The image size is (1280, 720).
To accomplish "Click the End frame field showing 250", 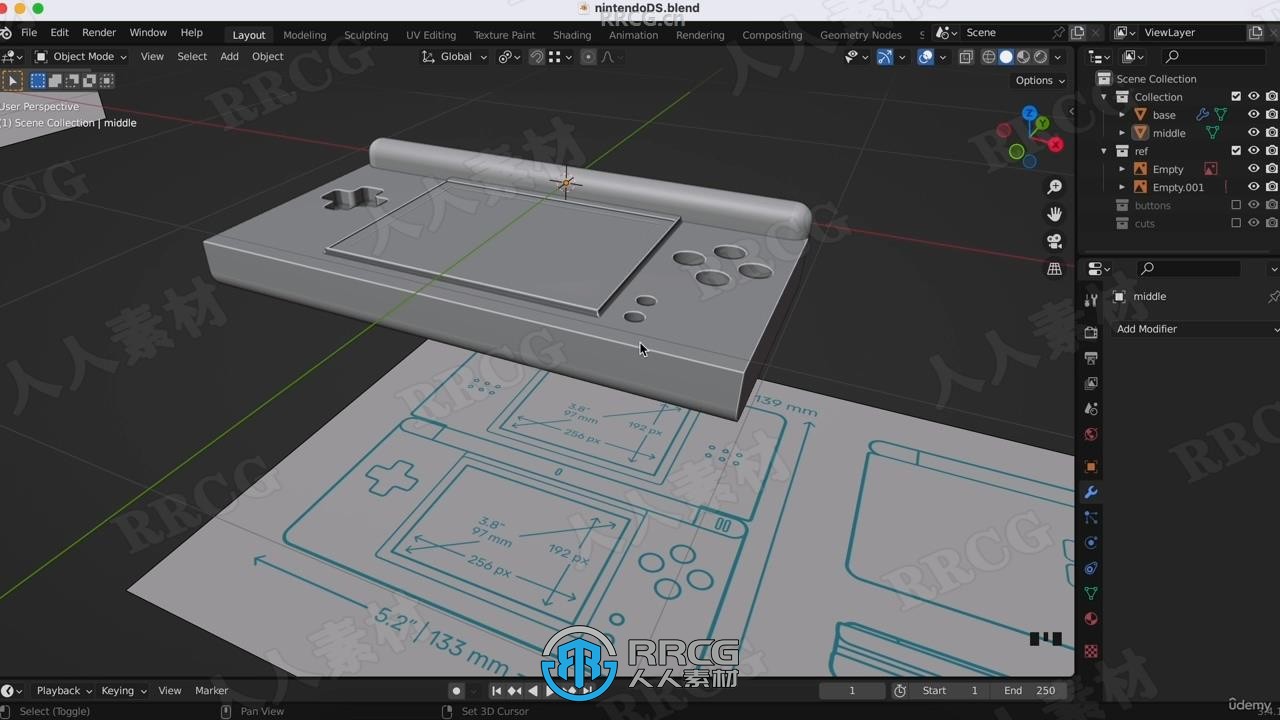I will click(1031, 691).
